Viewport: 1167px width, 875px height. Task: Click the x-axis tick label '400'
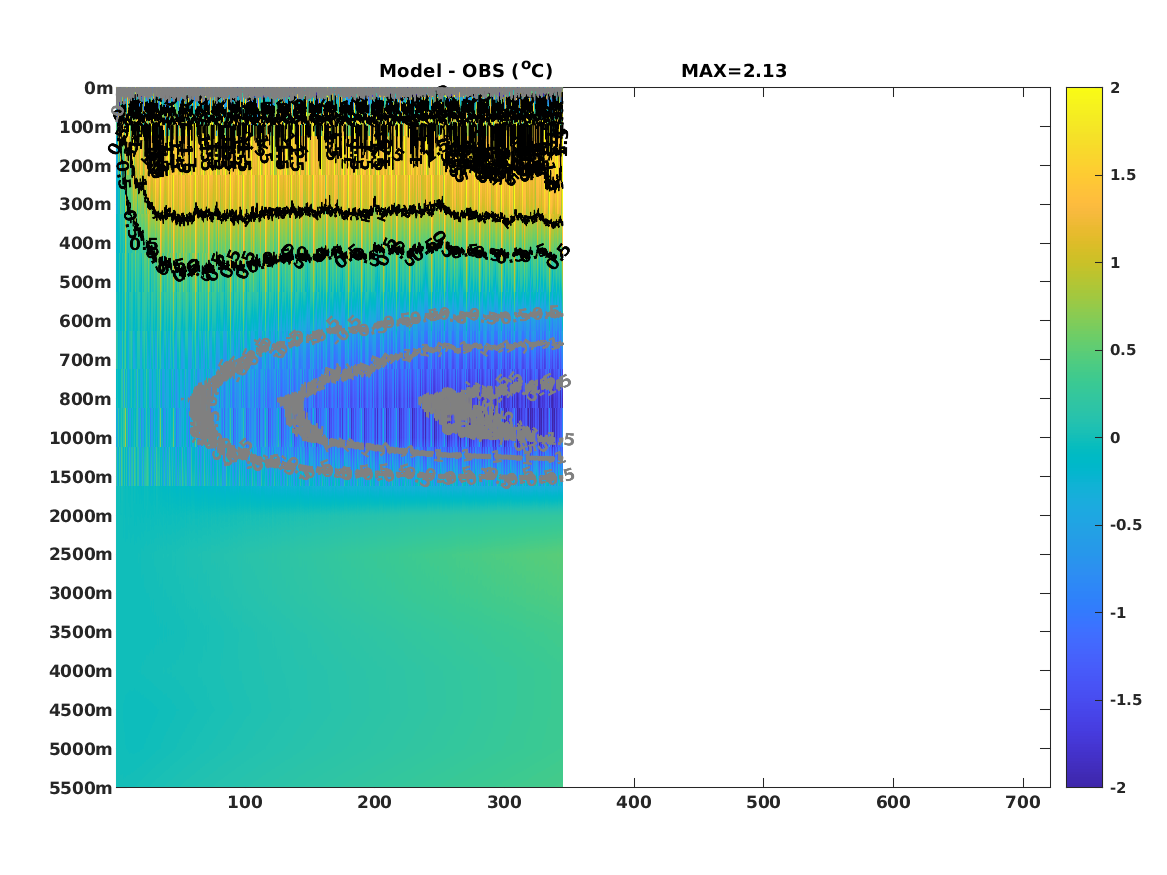coord(634,802)
